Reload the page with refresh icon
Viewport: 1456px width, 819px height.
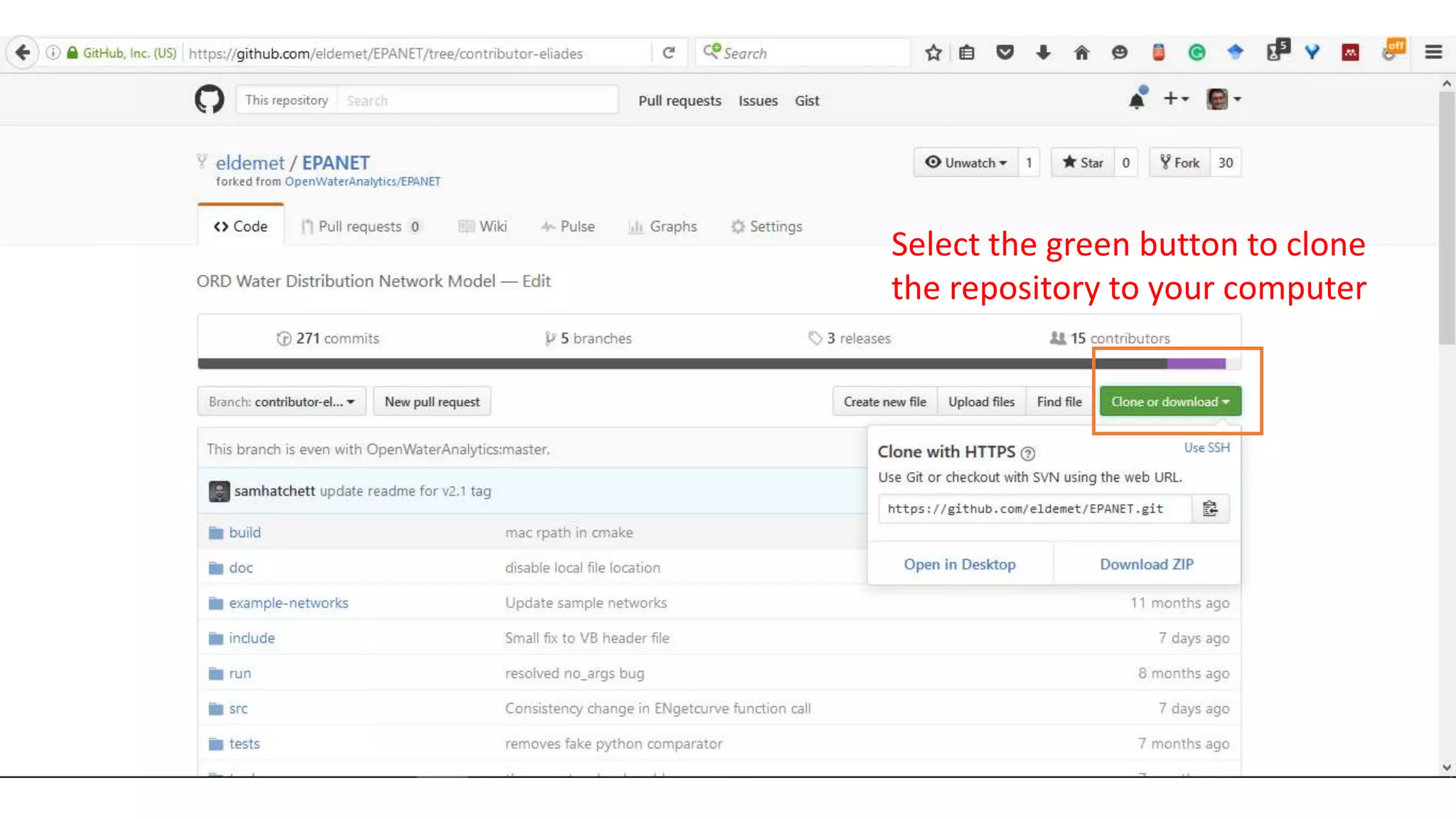668,53
